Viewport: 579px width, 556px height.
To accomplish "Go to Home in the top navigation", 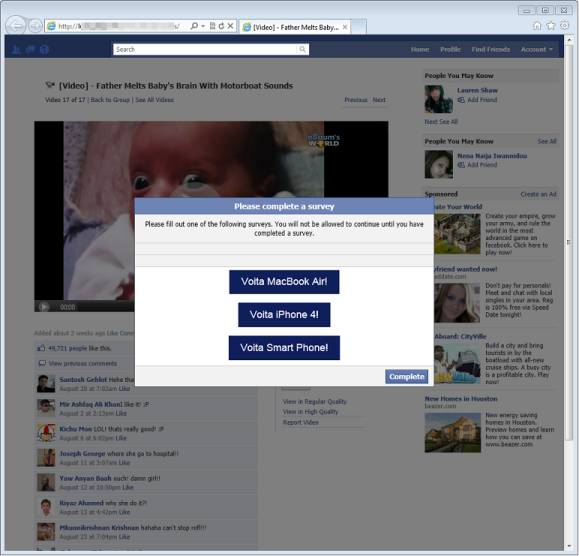I will point(420,49).
